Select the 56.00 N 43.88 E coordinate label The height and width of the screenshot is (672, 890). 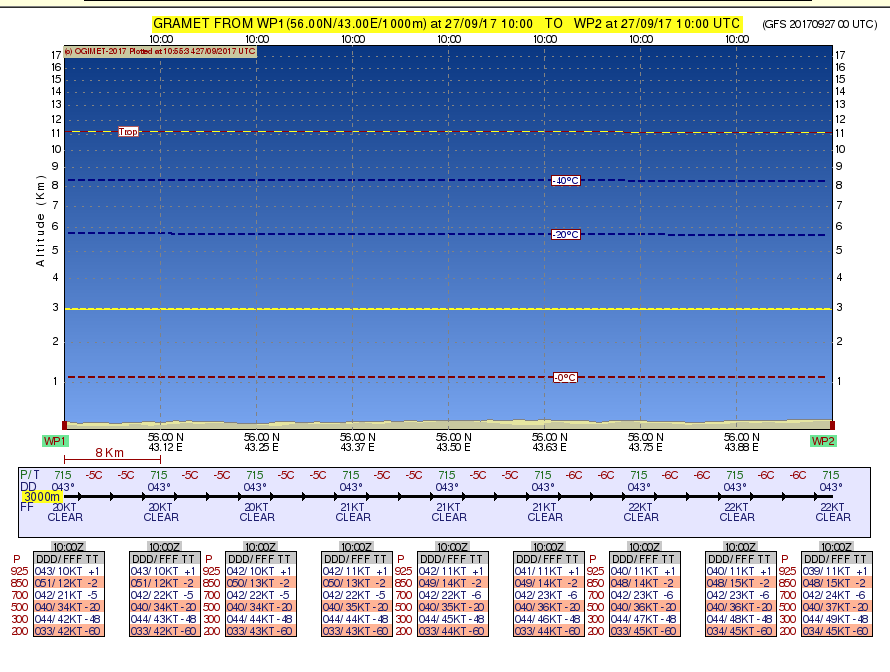click(737, 442)
